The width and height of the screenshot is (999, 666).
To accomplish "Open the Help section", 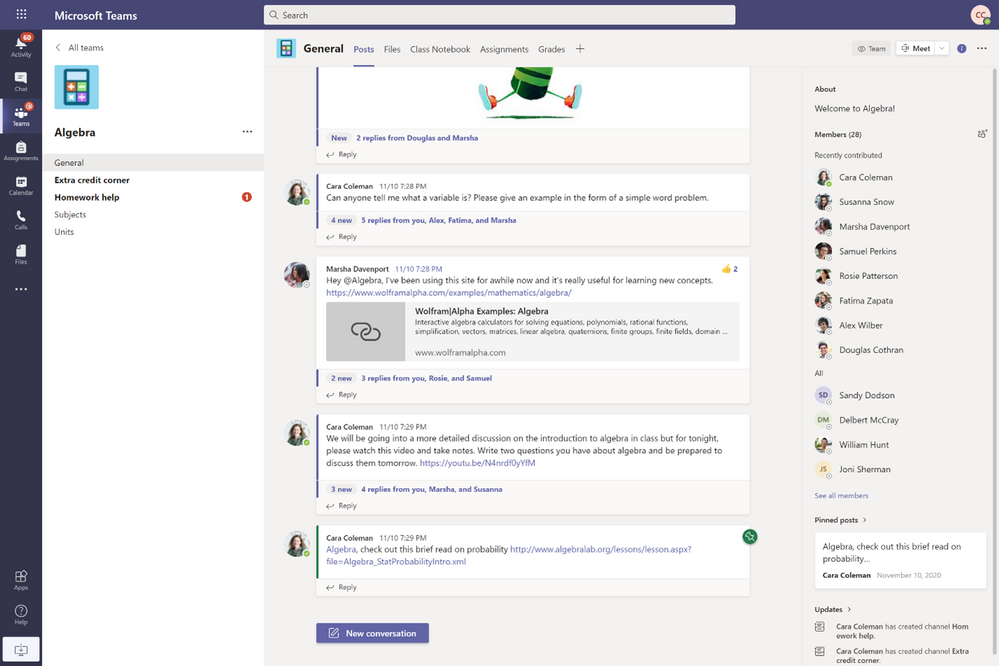I will pyautogui.click(x=20, y=614).
